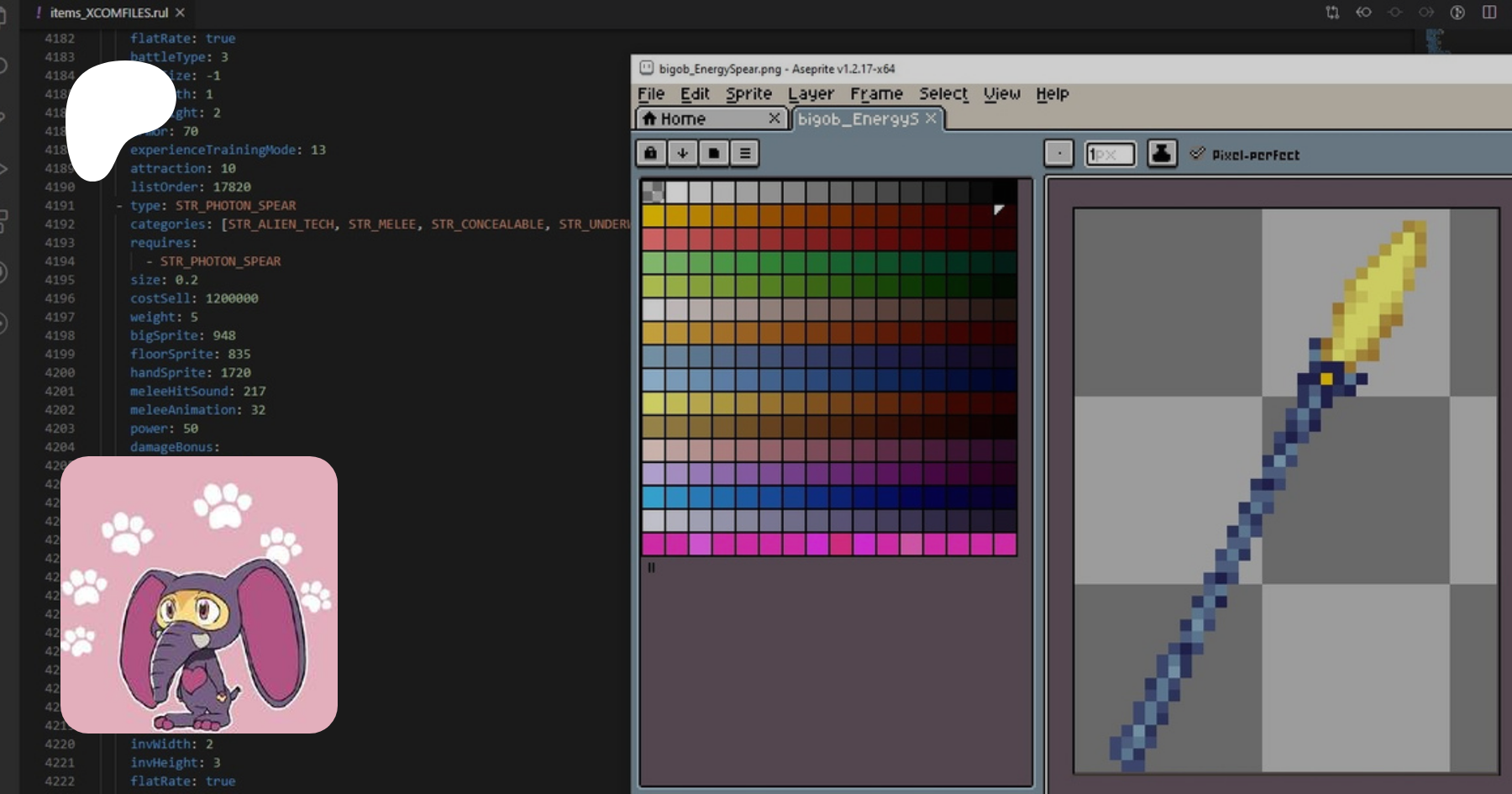The height and width of the screenshot is (794, 1512).
Task: Click the go to next change icon
Action: 1426,12
